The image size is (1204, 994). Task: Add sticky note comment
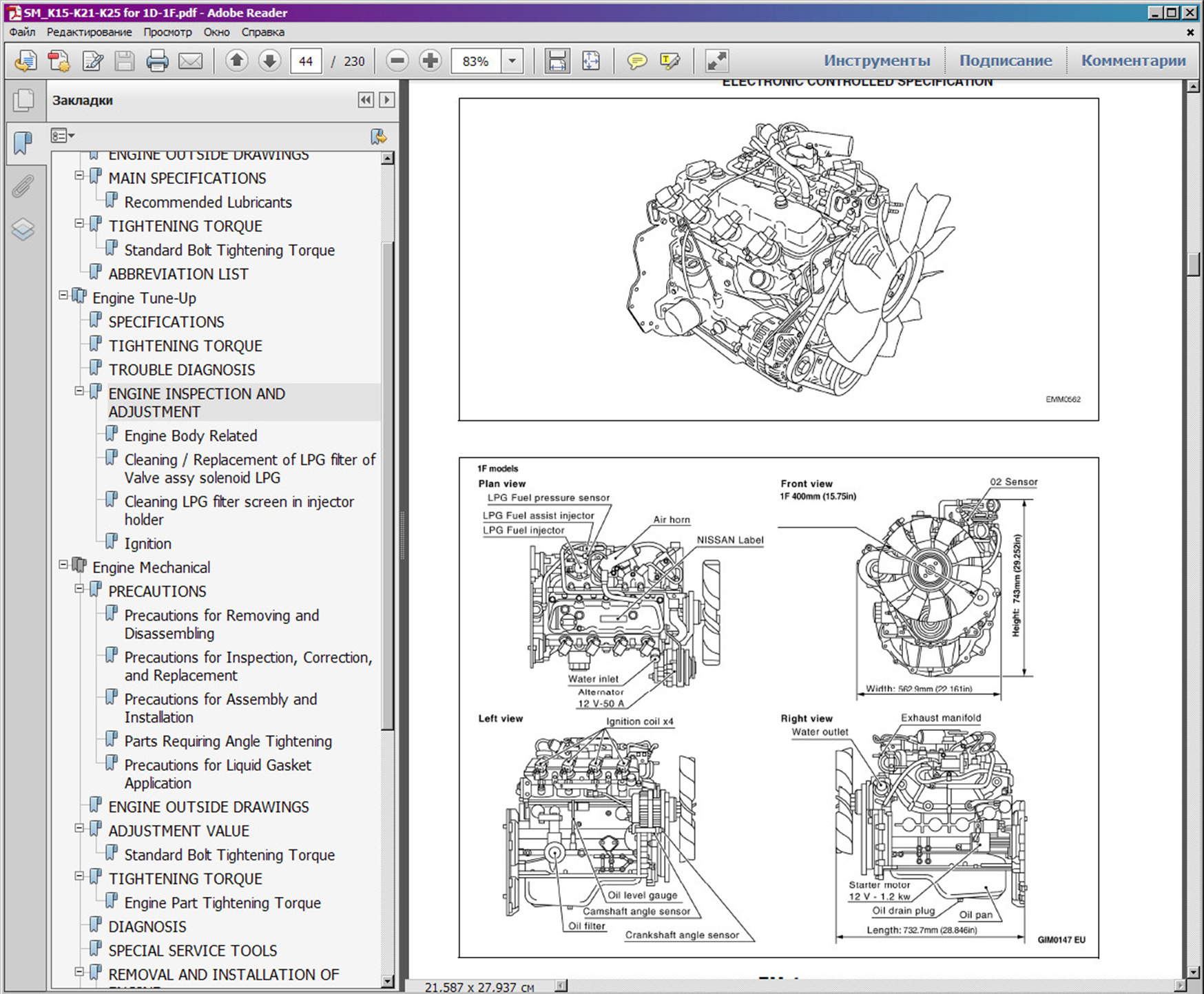point(637,61)
